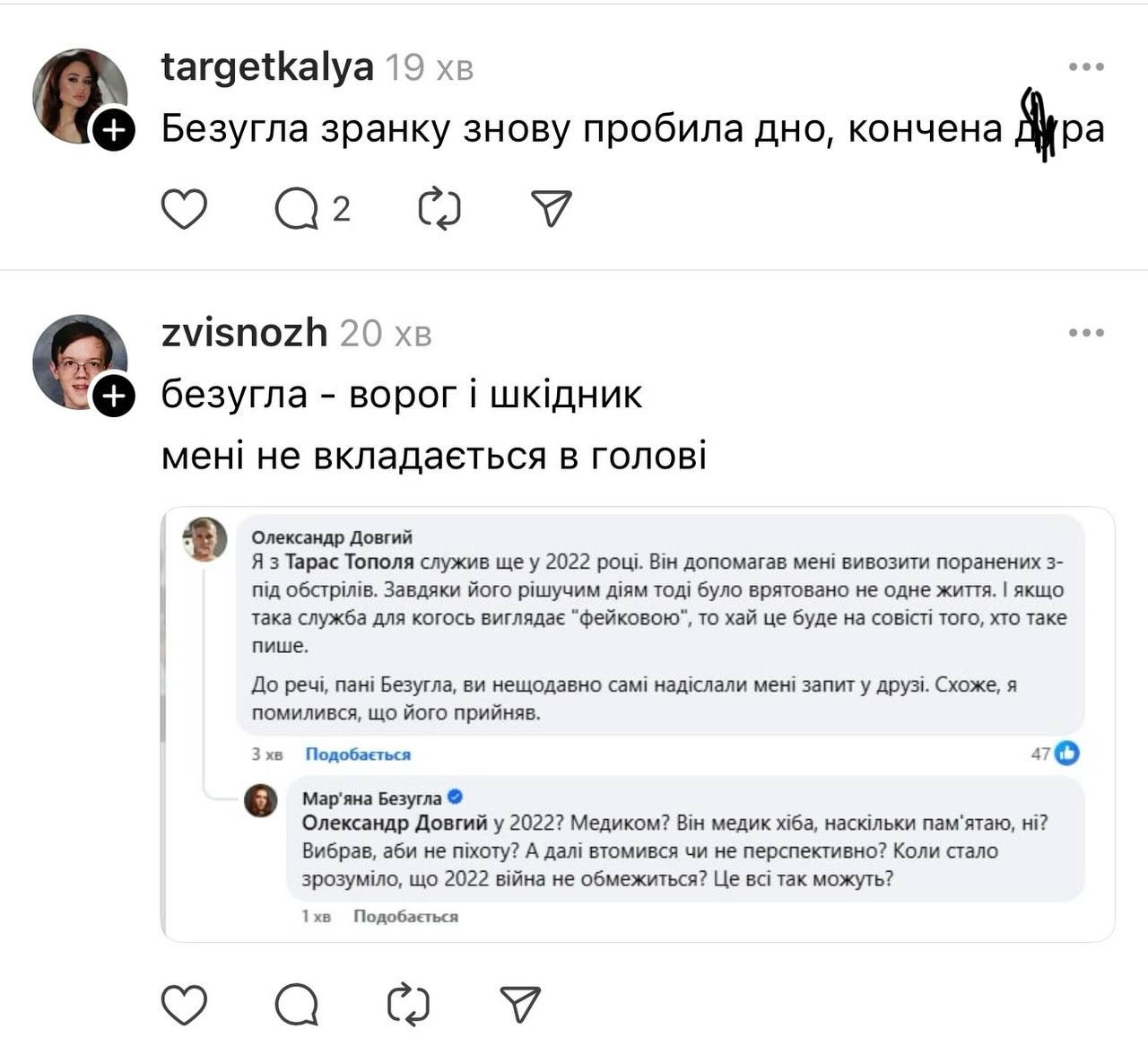The width and height of the screenshot is (1148, 1055).
Task: Click the text 'безугла - ворог і шкідник'
Action: point(402,395)
